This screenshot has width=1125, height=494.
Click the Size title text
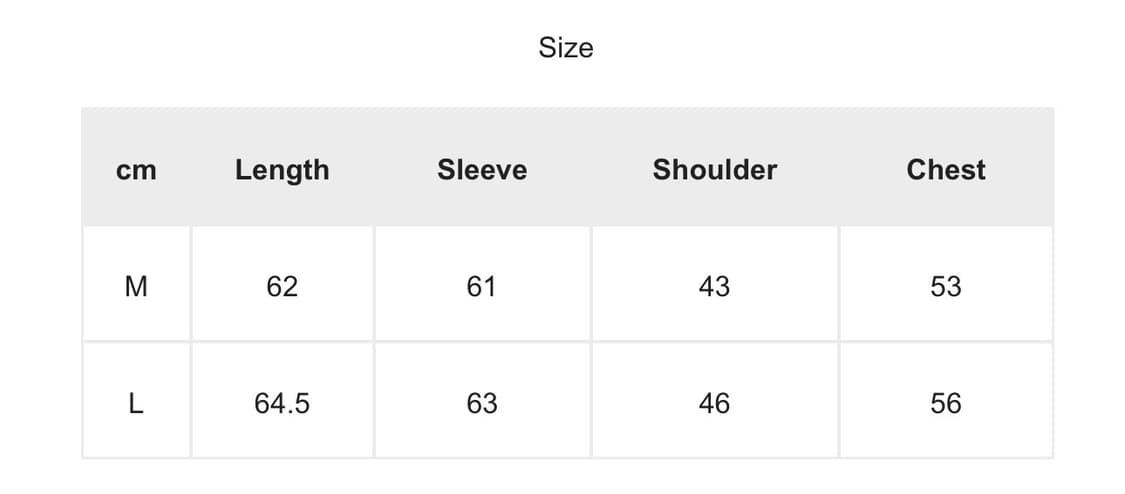[x=565, y=48]
